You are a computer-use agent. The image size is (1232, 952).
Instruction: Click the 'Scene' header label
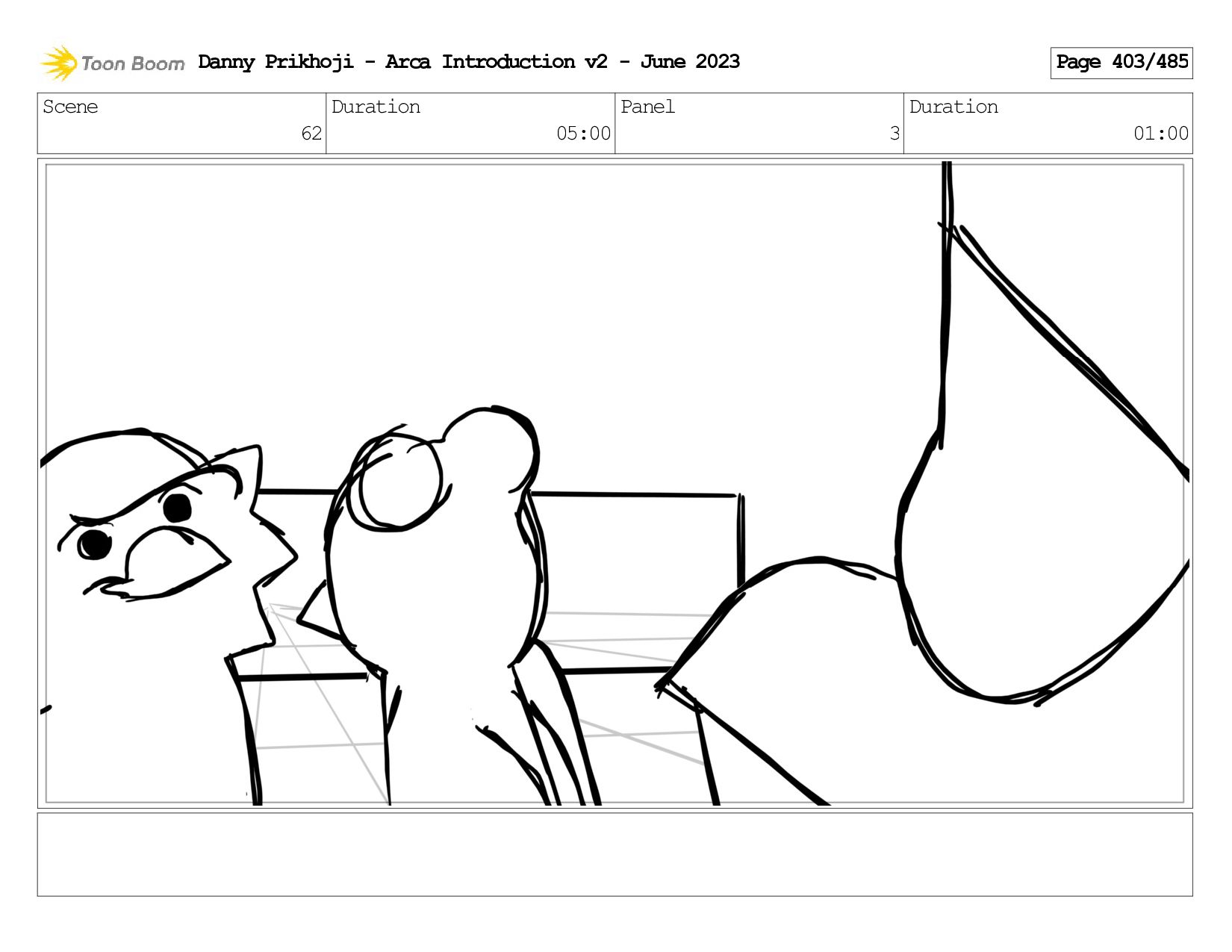[x=70, y=107]
